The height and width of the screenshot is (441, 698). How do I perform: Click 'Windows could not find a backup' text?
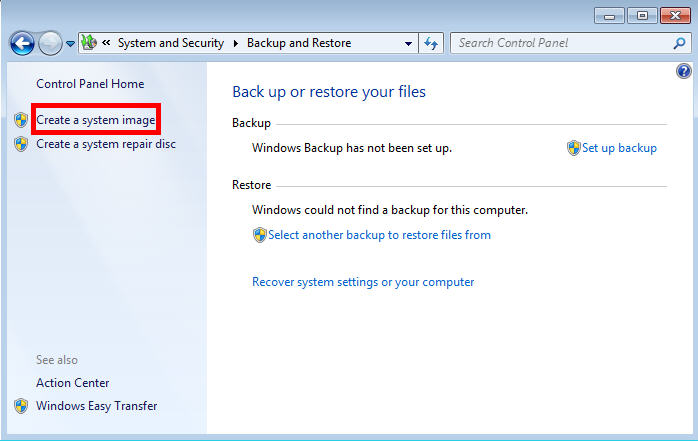pos(390,210)
